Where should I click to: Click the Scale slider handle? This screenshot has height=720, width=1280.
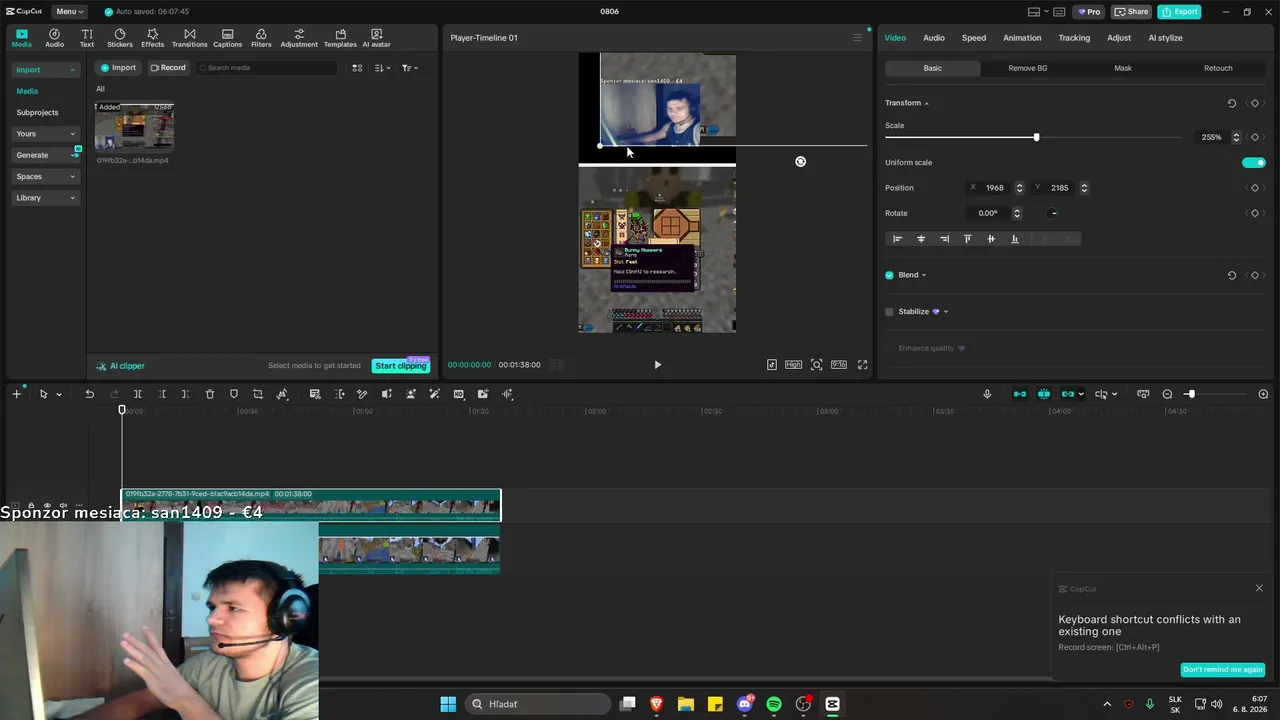pyautogui.click(x=1036, y=137)
